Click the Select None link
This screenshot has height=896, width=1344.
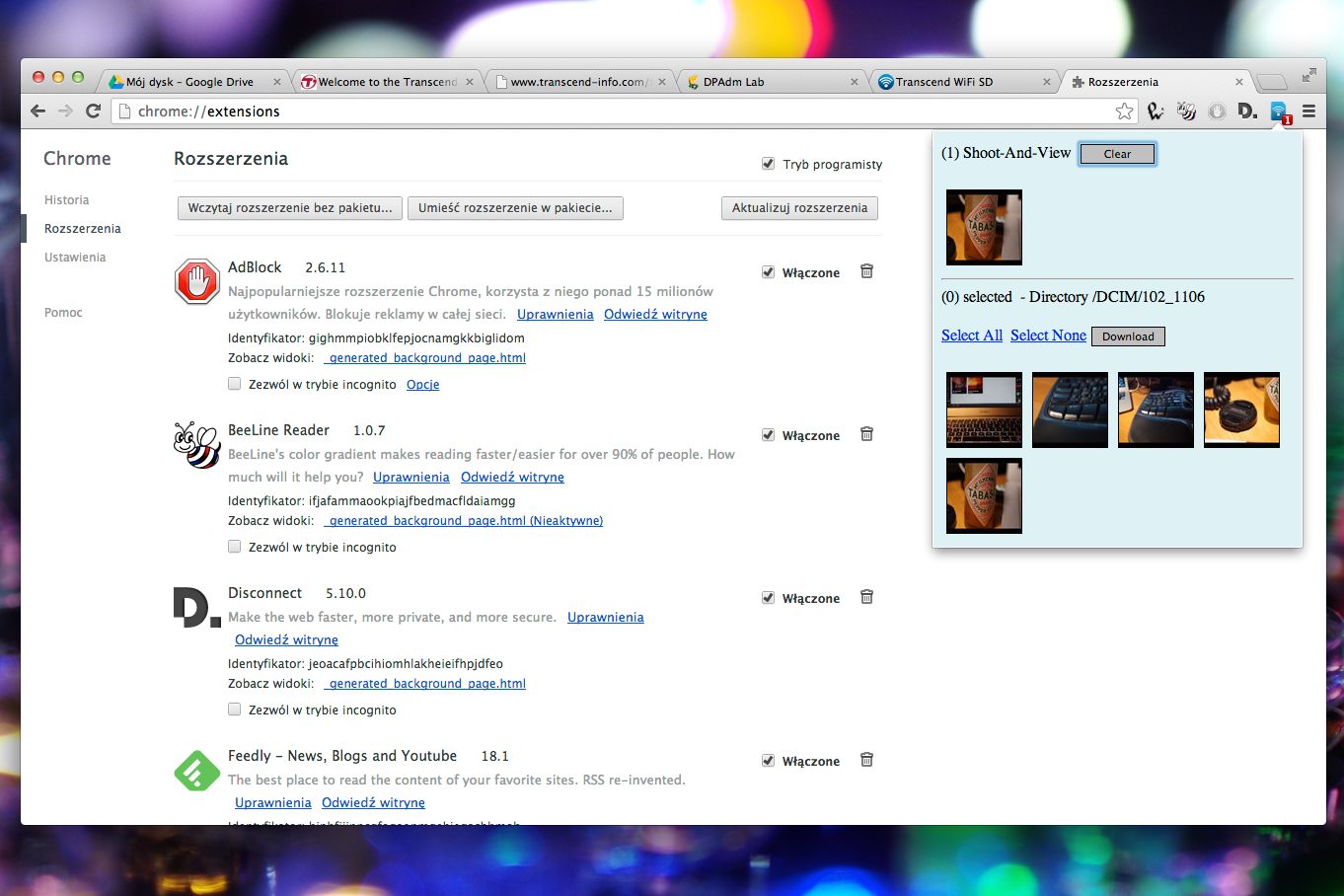pos(1048,336)
